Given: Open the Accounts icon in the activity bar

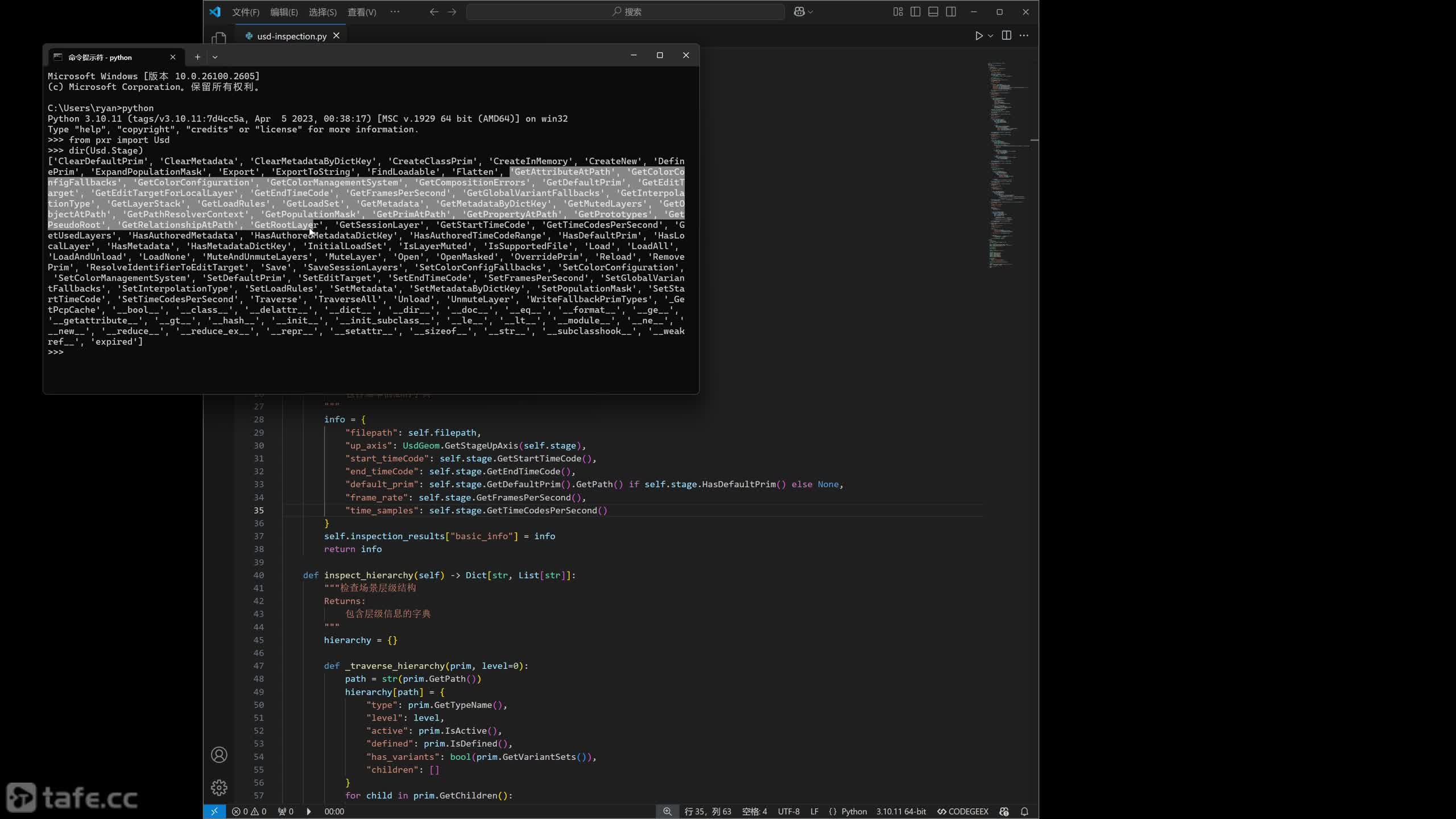Looking at the screenshot, I should tap(219, 755).
